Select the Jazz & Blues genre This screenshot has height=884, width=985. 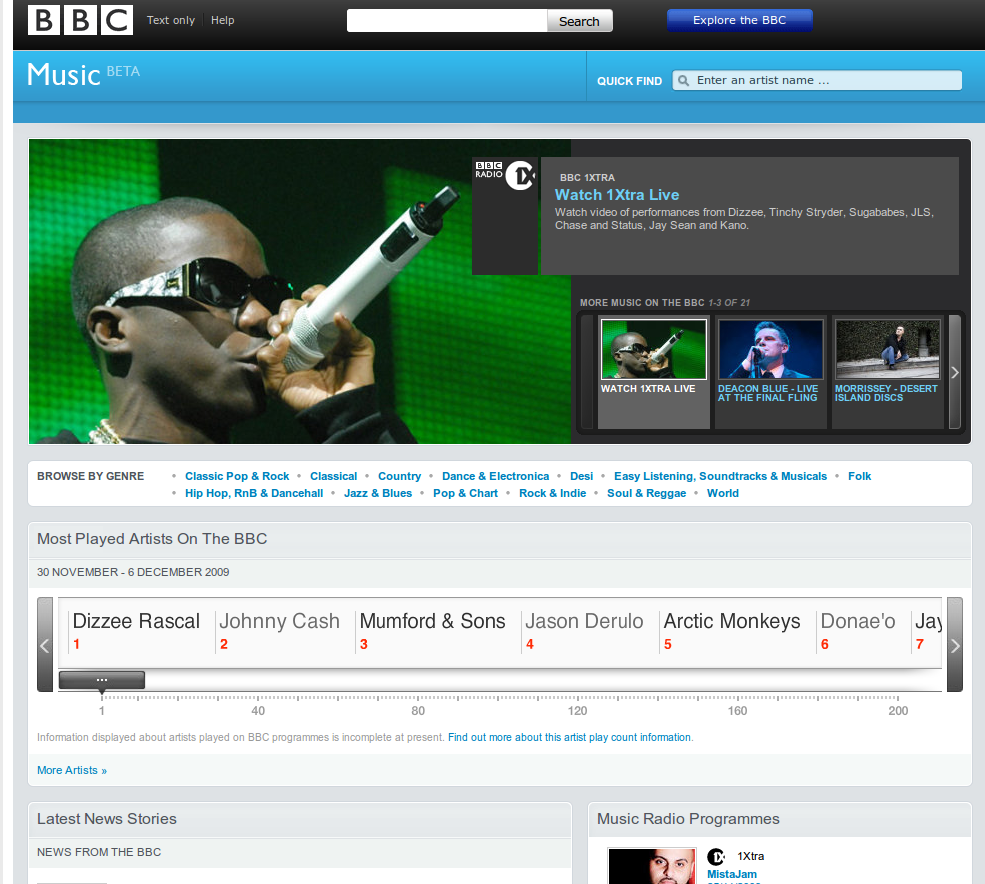click(377, 493)
